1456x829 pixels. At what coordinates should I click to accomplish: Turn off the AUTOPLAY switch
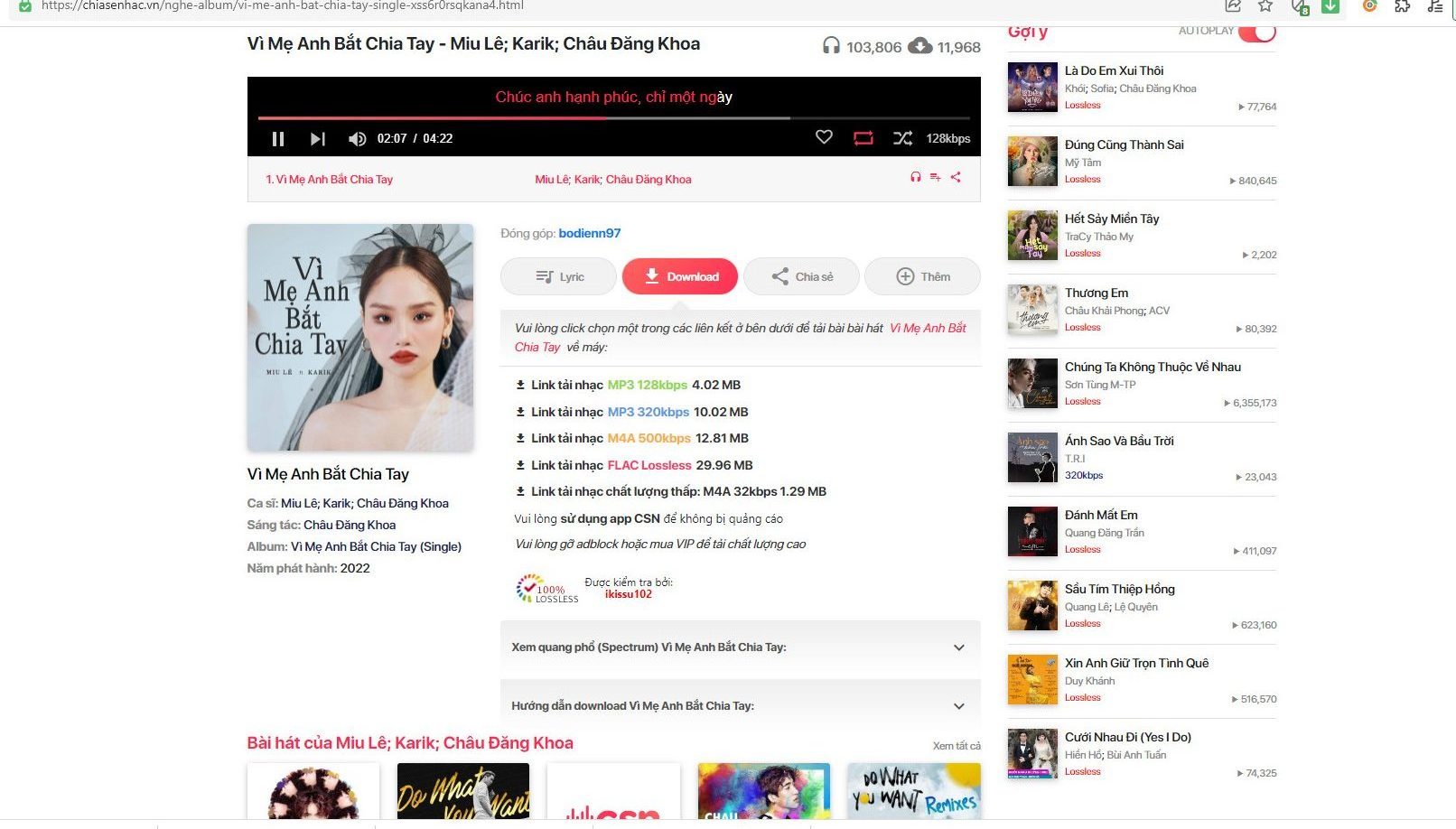[1256, 33]
